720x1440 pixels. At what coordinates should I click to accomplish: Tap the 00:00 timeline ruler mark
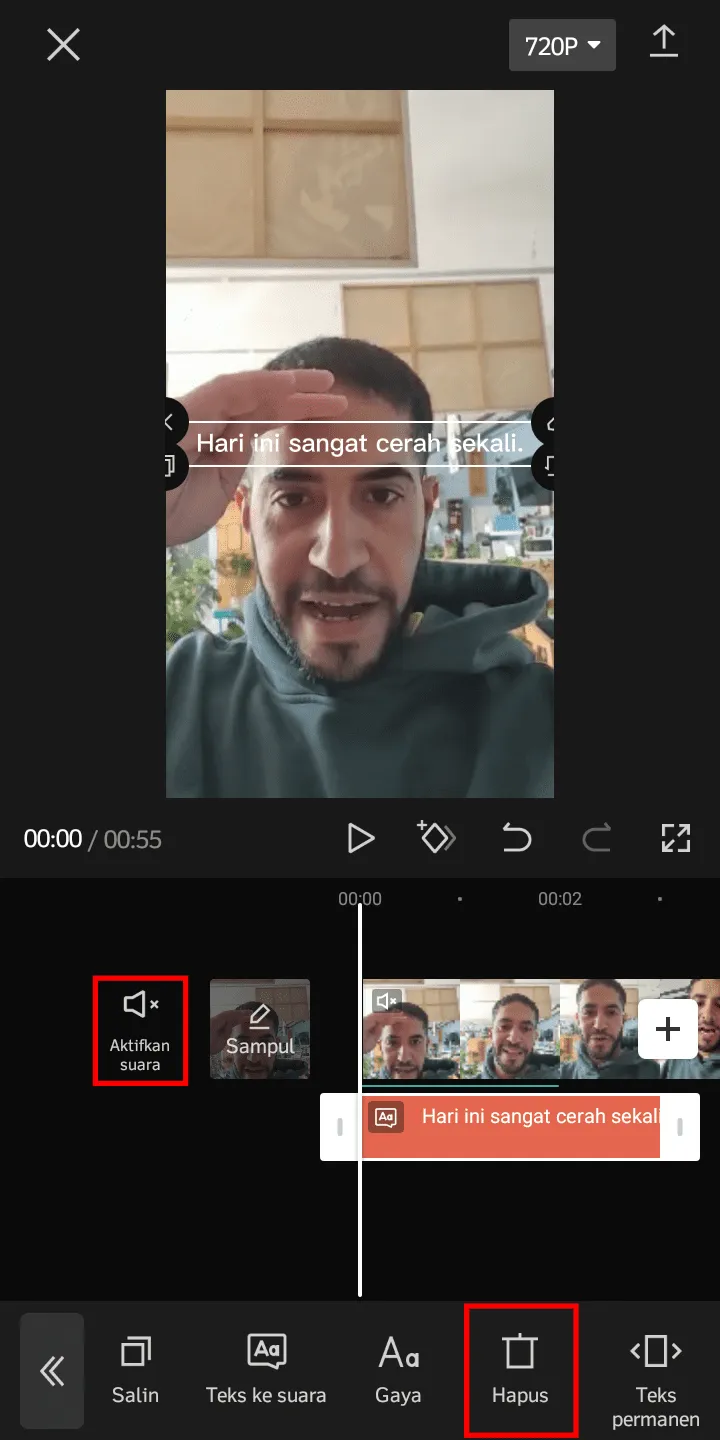pyautogui.click(x=360, y=899)
